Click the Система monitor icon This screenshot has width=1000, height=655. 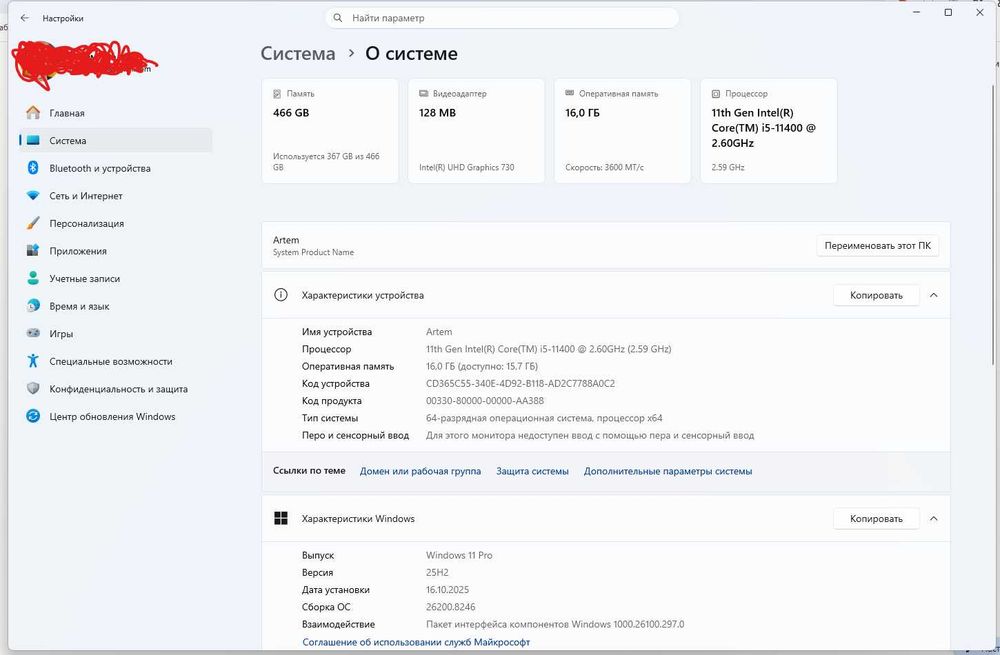(33, 140)
